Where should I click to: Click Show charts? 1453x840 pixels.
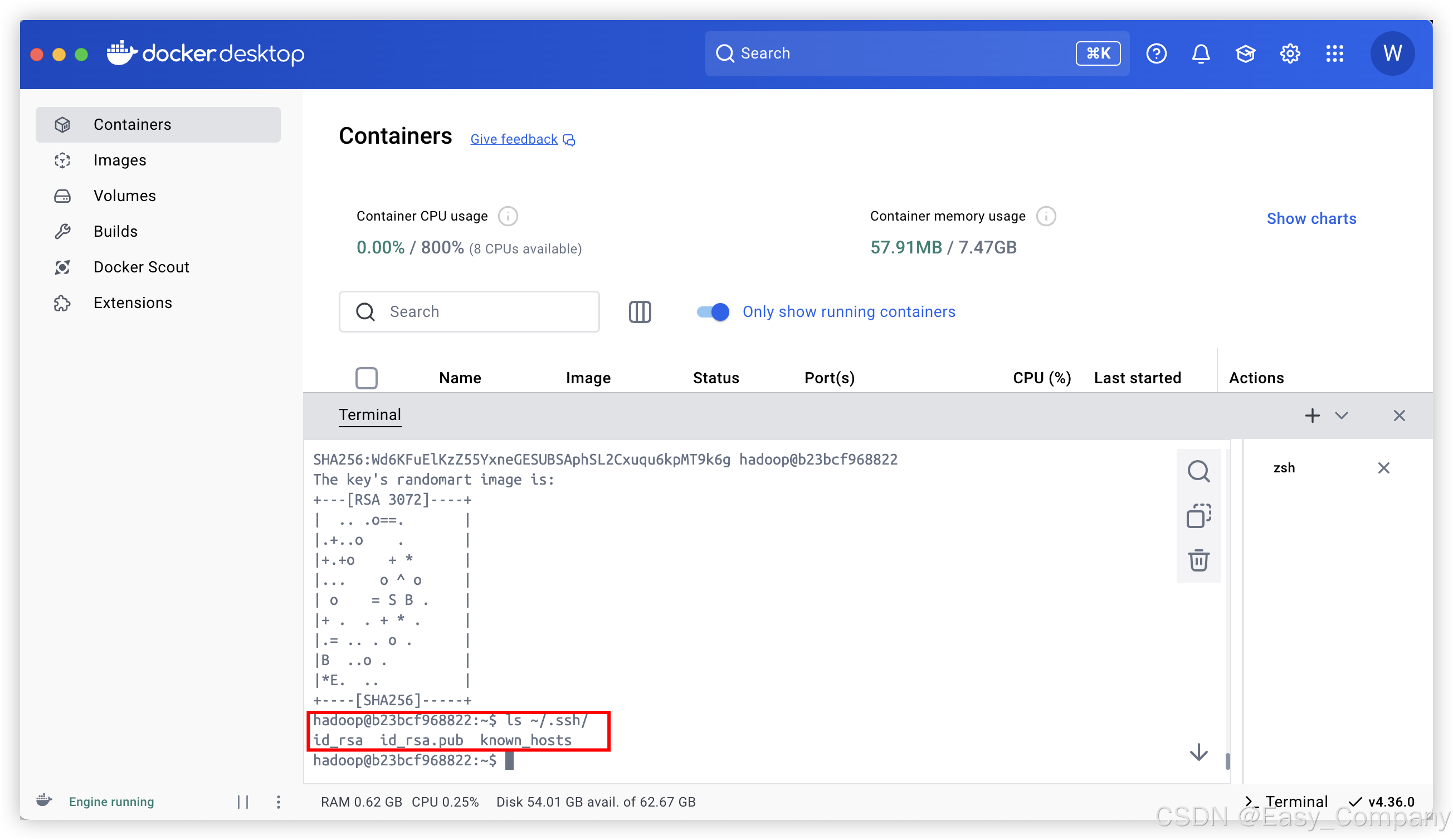pyautogui.click(x=1311, y=218)
